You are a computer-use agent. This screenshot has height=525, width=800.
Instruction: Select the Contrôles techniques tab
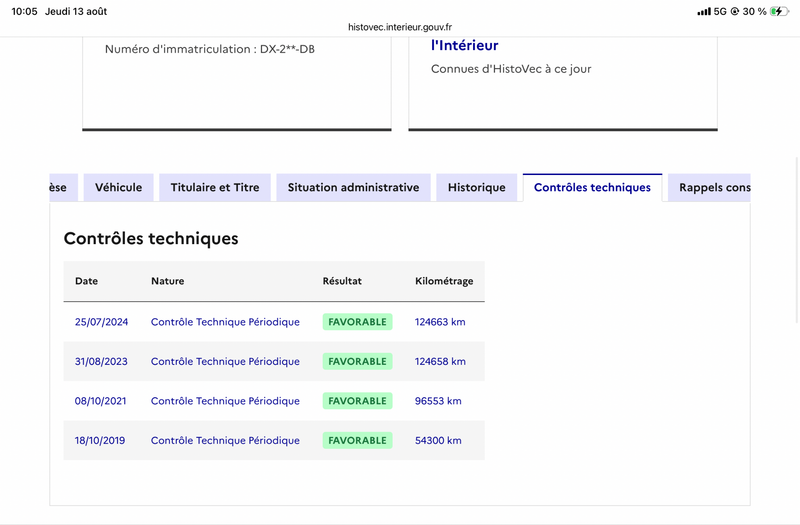tap(592, 187)
